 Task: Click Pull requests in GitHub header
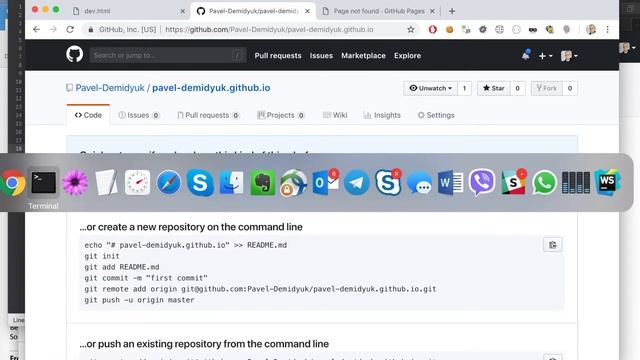click(x=278, y=56)
